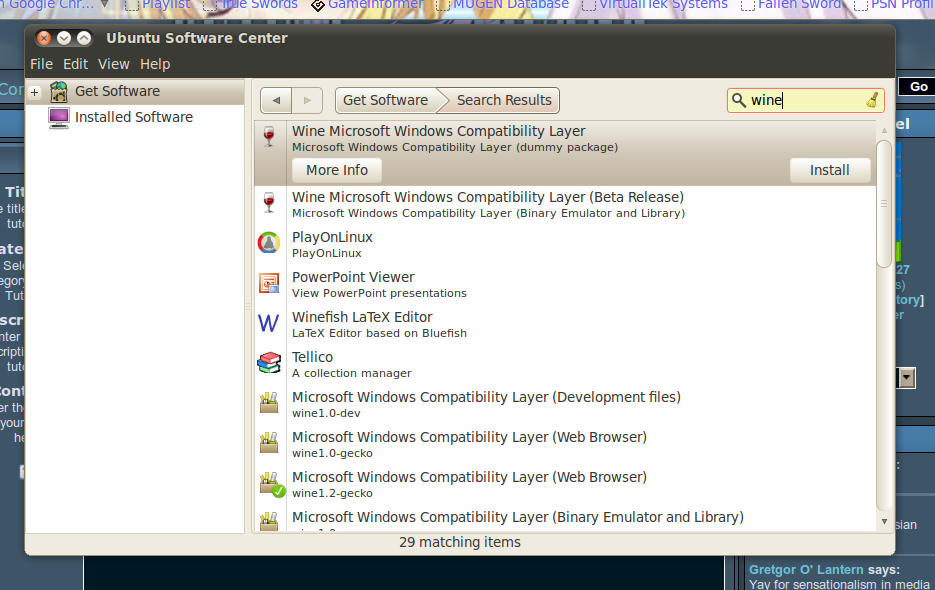
Task: Click the Go button in the browser window
Action: [918, 87]
